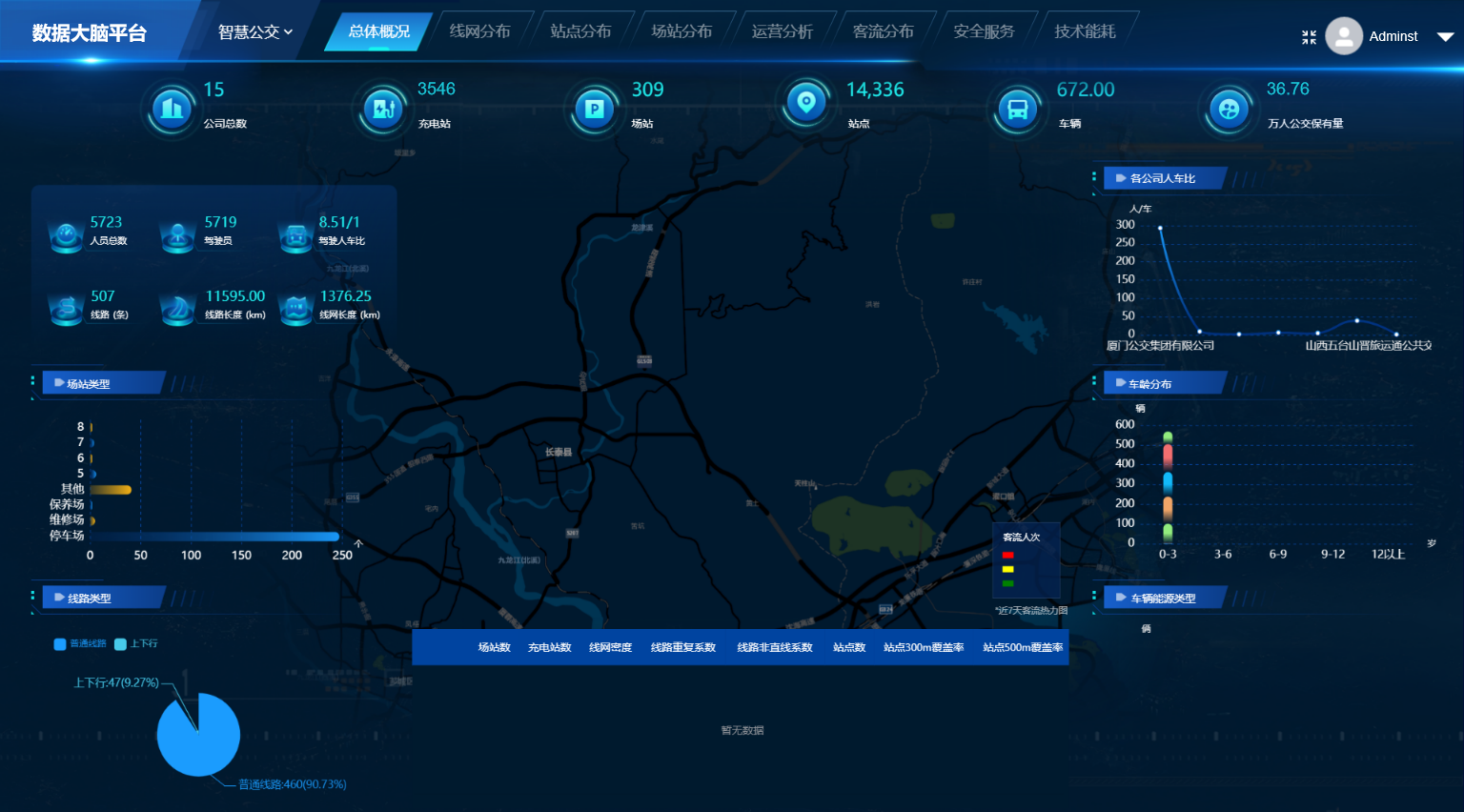This screenshot has height=812, width=1464.
Task: Switch to the 线网分布 tab
Action: click(x=479, y=31)
